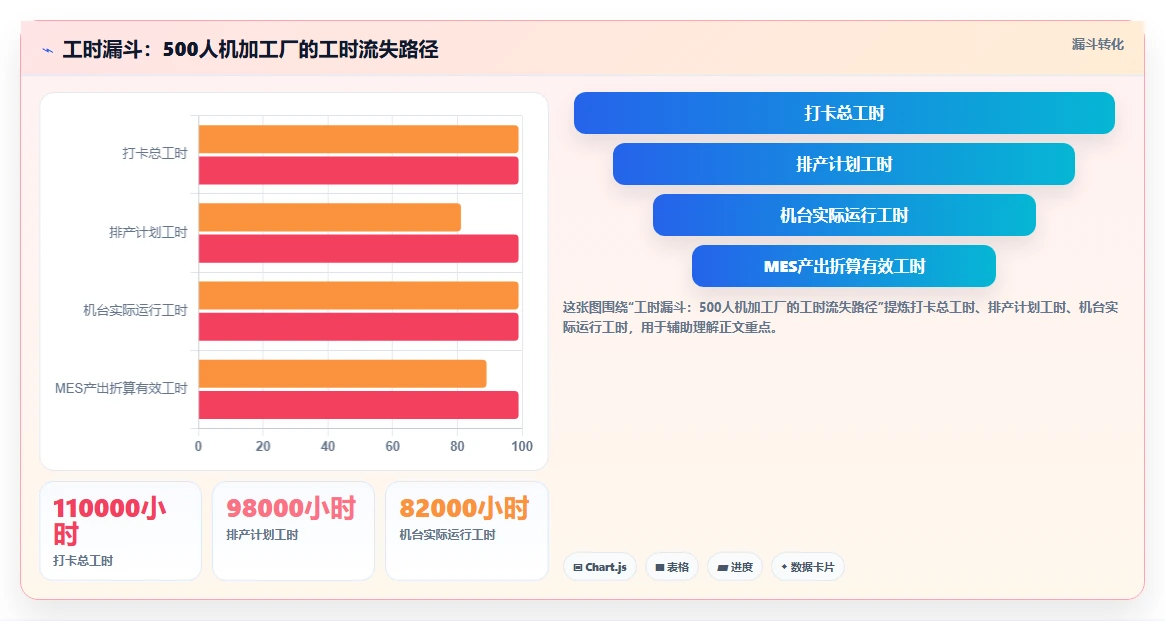
Task: Click the red bar for 排产计划工时
Action: [358, 248]
